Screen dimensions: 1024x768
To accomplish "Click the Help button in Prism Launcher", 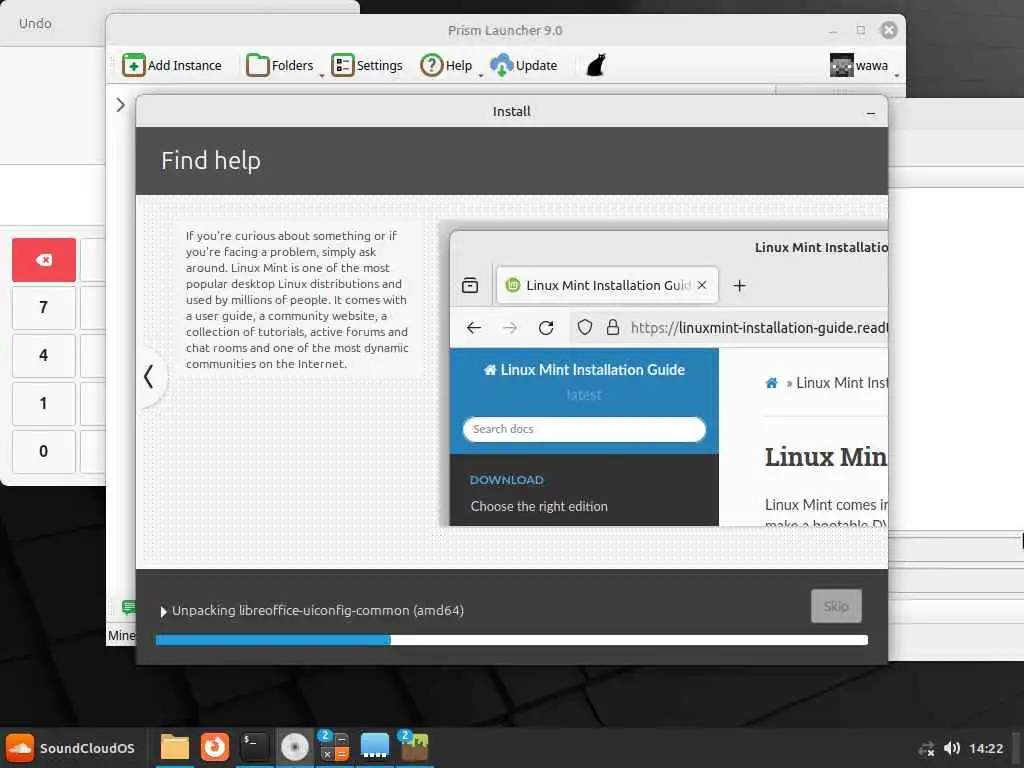I will point(446,65).
